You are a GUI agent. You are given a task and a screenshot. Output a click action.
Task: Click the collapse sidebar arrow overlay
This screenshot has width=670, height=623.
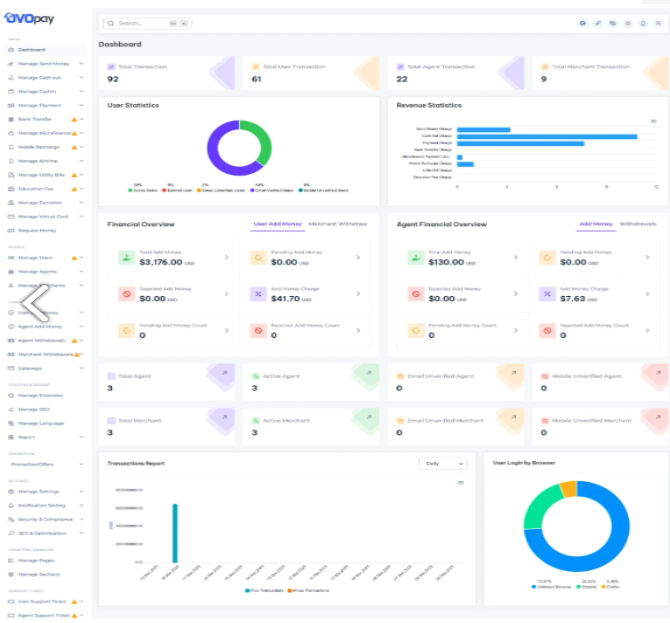click(35, 298)
